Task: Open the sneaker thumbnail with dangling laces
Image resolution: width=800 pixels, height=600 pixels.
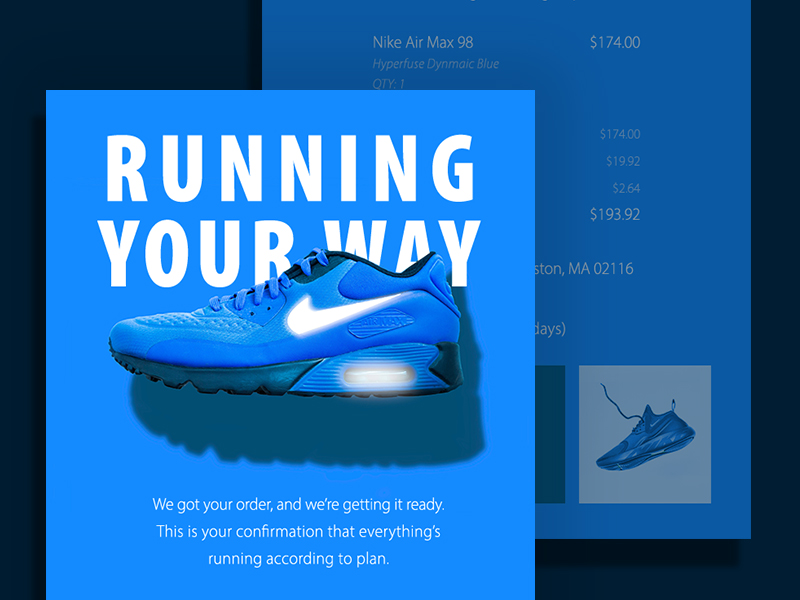Action: 645,434
